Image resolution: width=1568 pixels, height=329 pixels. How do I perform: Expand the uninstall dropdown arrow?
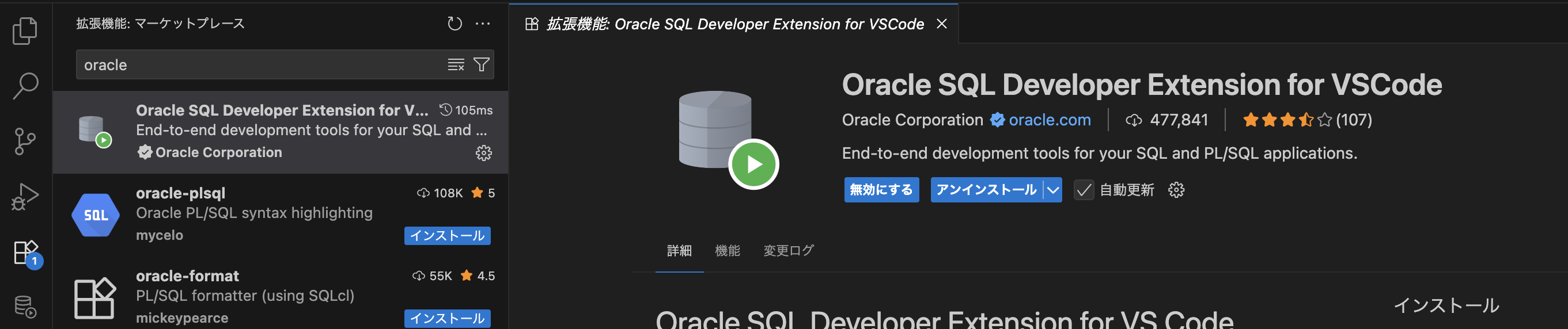(1053, 190)
